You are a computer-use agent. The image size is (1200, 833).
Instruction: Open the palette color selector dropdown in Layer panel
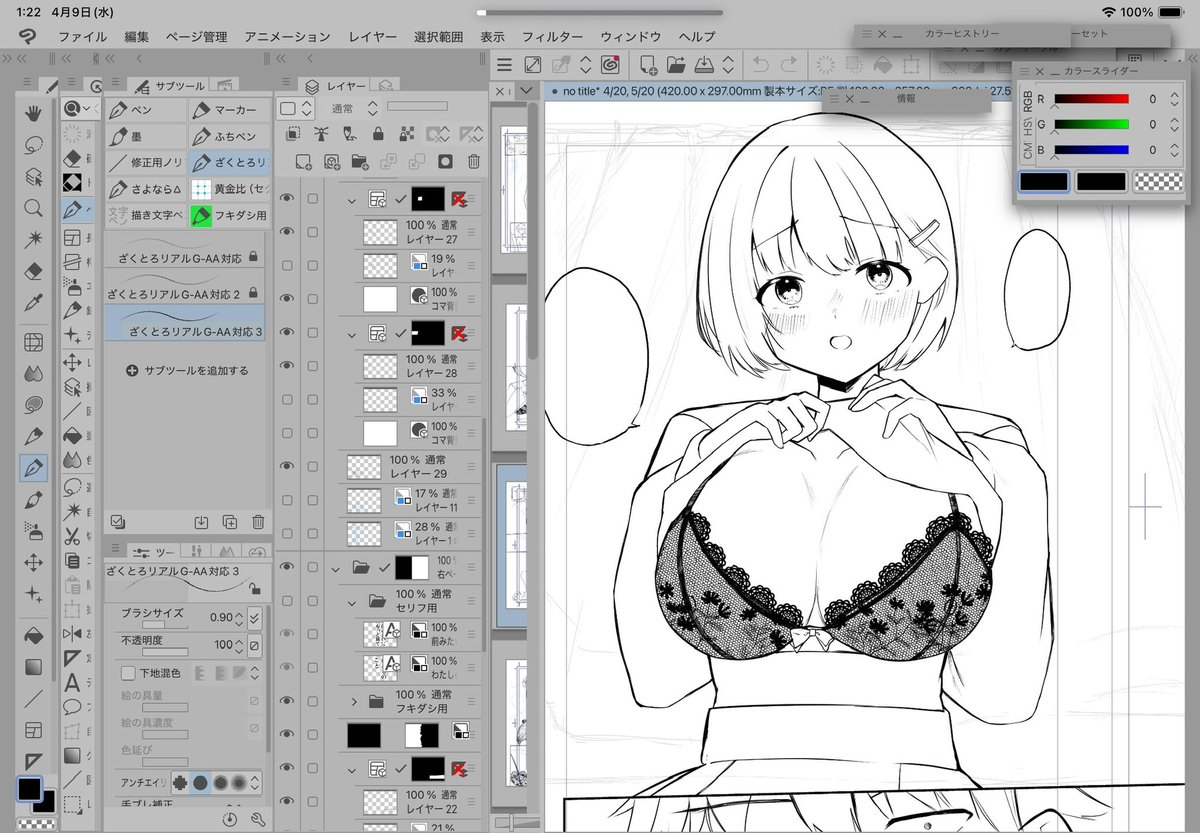click(x=297, y=108)
